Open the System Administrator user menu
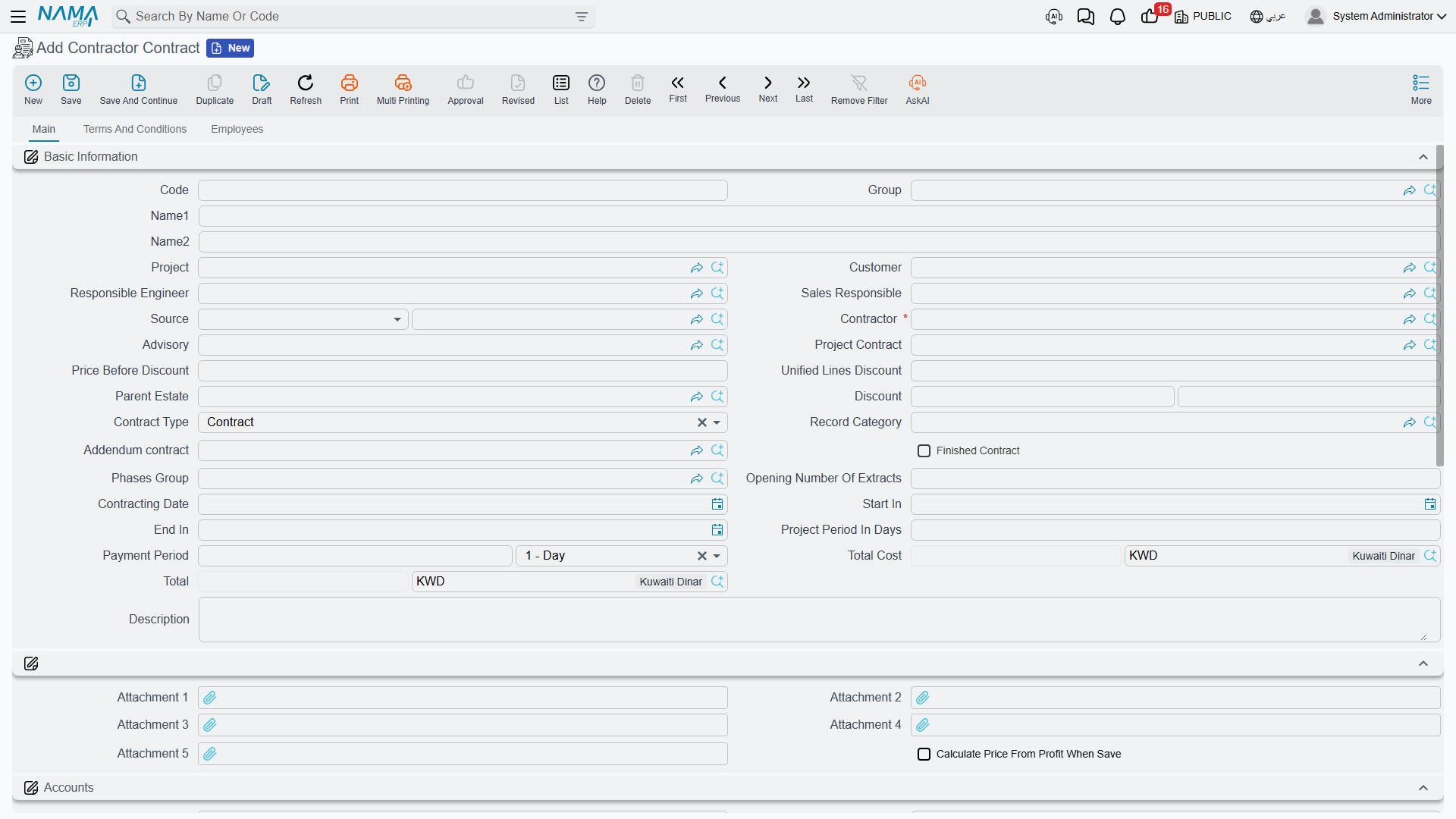This screenshot has width=1456, height=819. point(1376,16)
